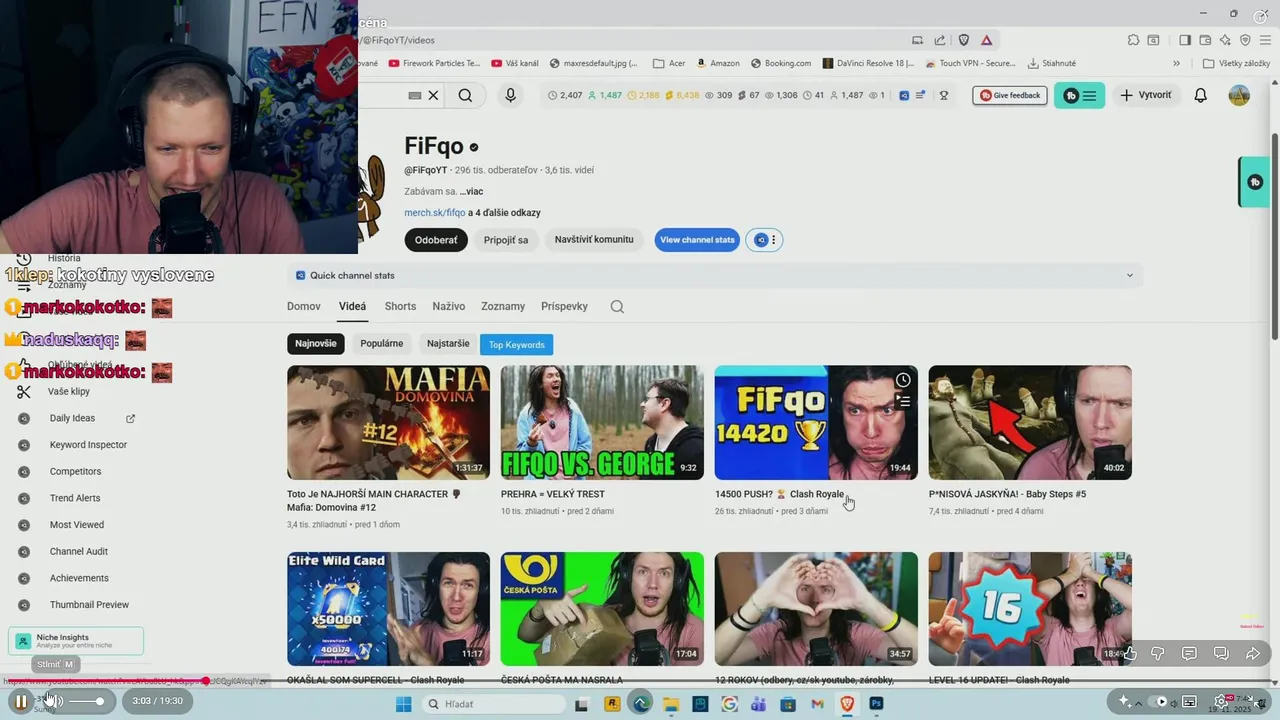Show more bookmarks with the chevron

point(1176,63)
